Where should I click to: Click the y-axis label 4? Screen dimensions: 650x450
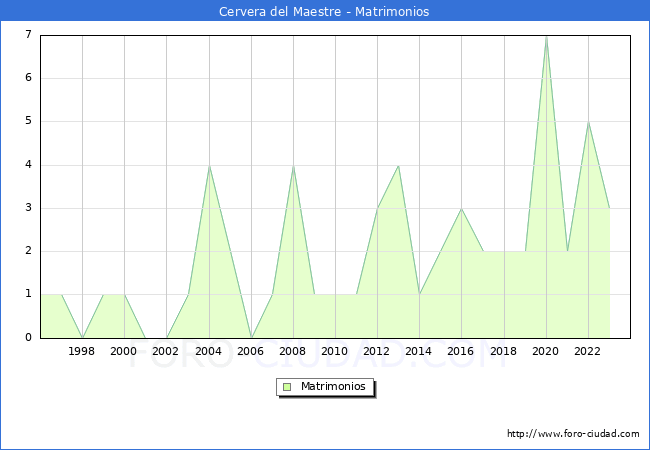coord(28,165)
